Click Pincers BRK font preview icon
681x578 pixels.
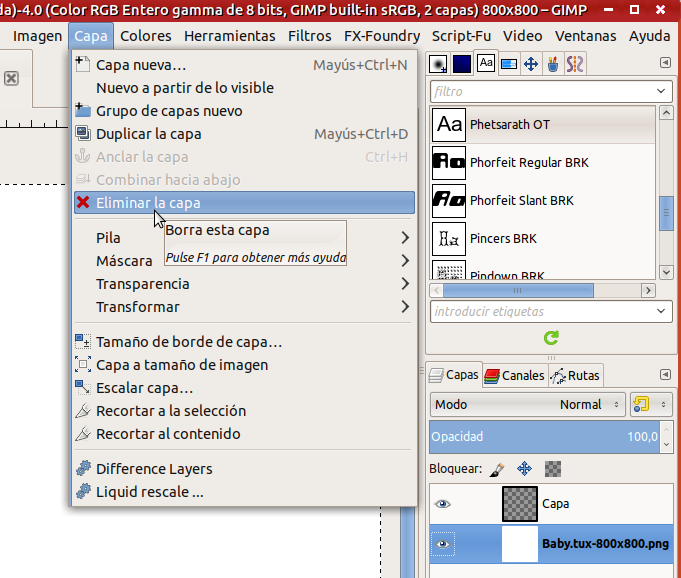(449, 239)
